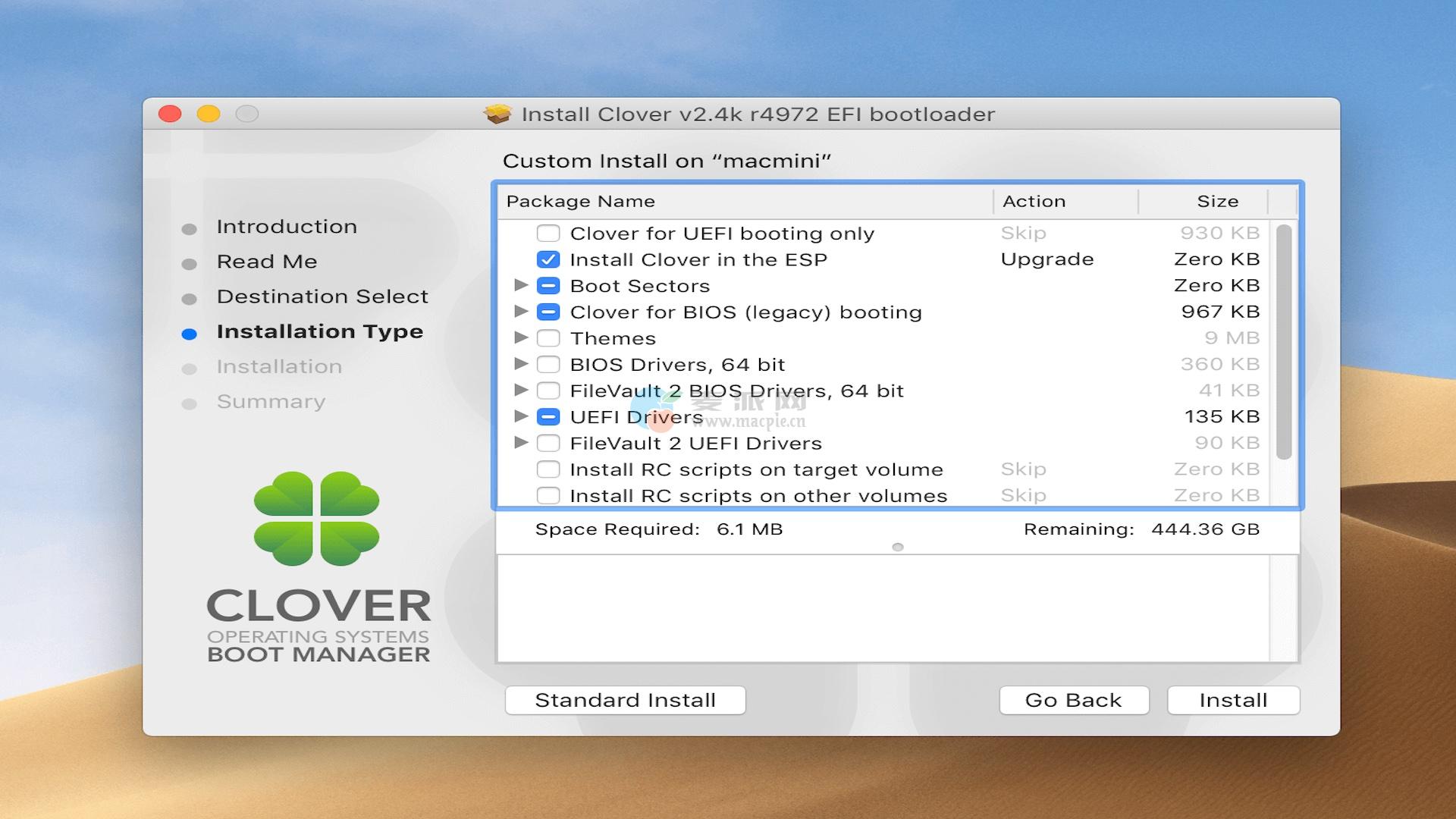This screenshot has width=1456, height=819.
Task: Enable Install RC scripts on other volumes
Action: click(548, 495)
